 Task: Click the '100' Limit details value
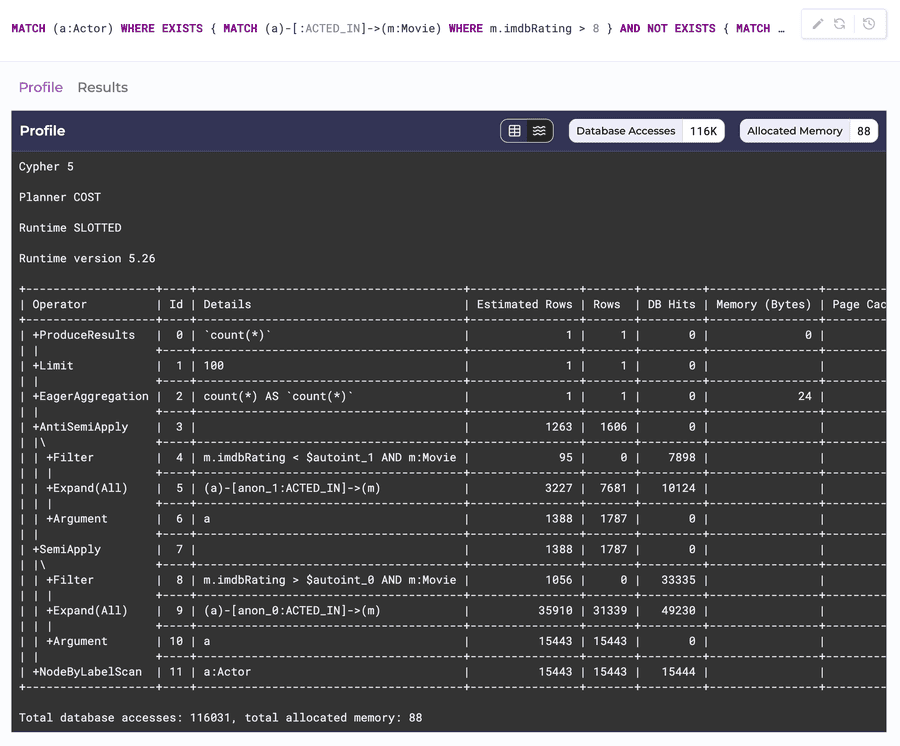(x=214, y=366)
